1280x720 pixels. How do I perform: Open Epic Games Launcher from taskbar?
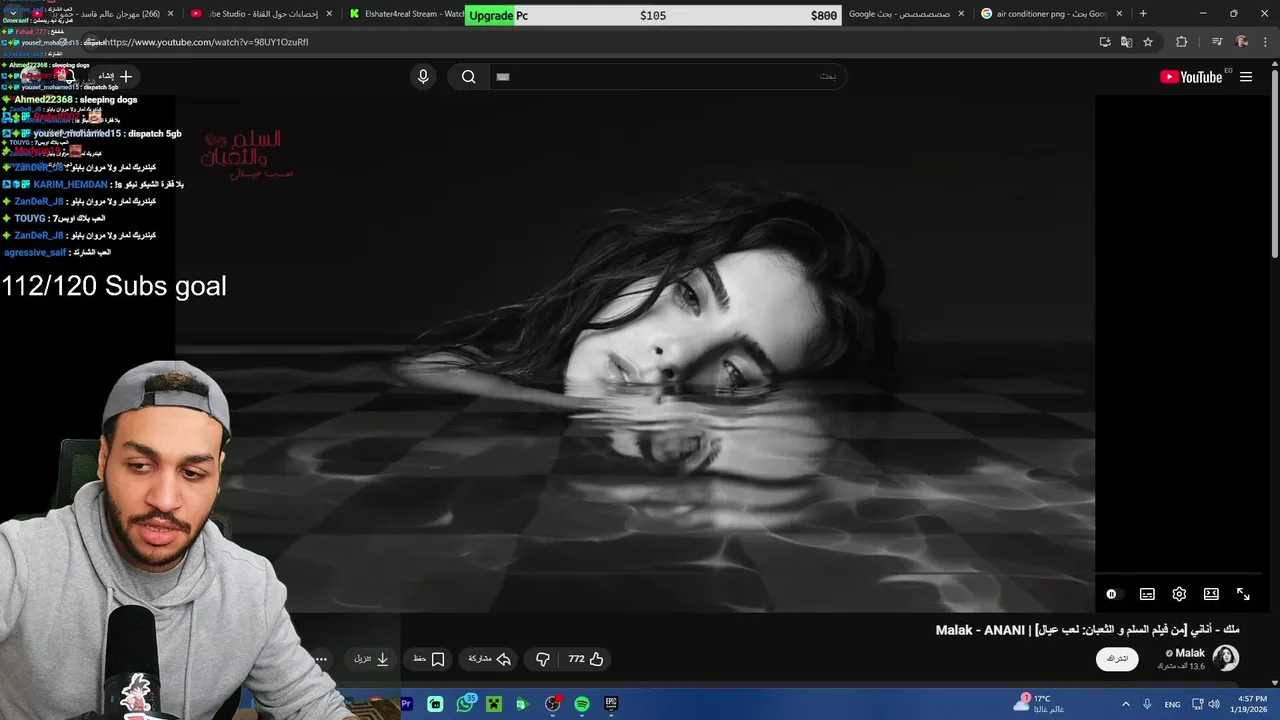click(x=611, y=704)
